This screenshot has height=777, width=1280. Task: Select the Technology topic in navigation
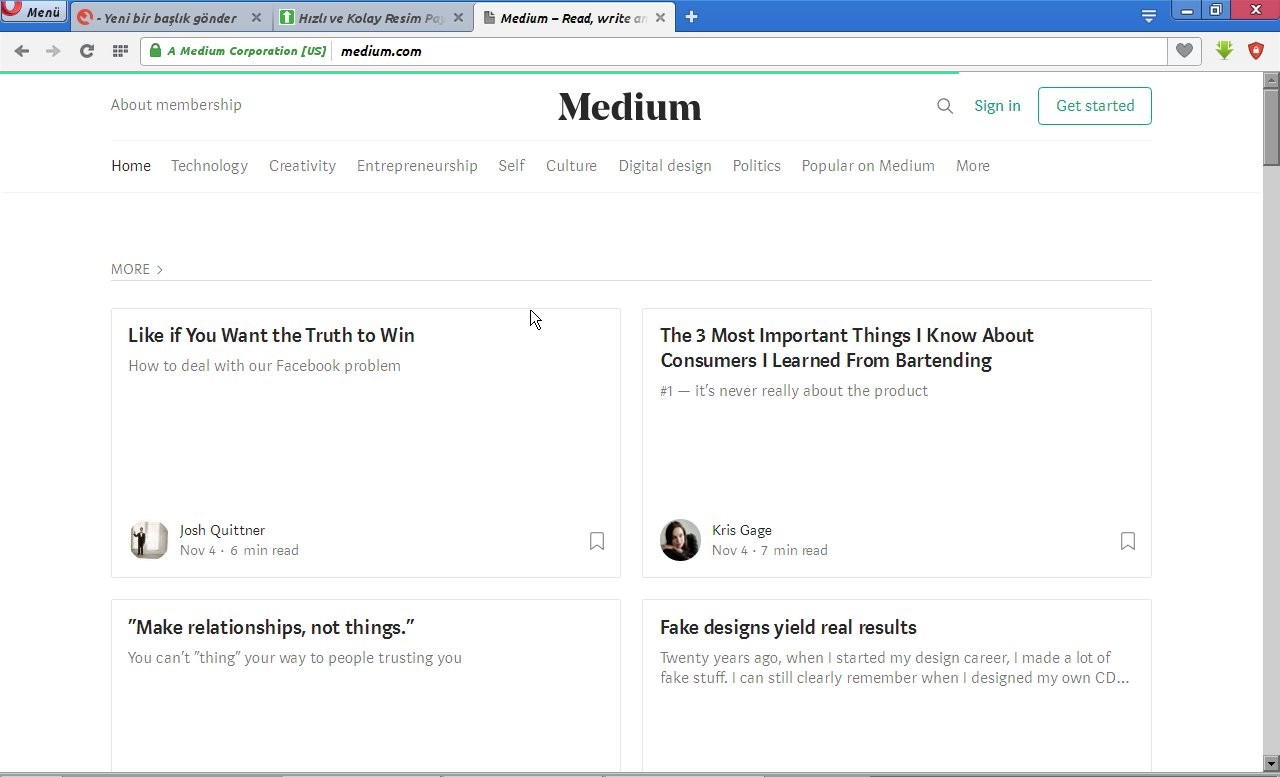[209, 166]
